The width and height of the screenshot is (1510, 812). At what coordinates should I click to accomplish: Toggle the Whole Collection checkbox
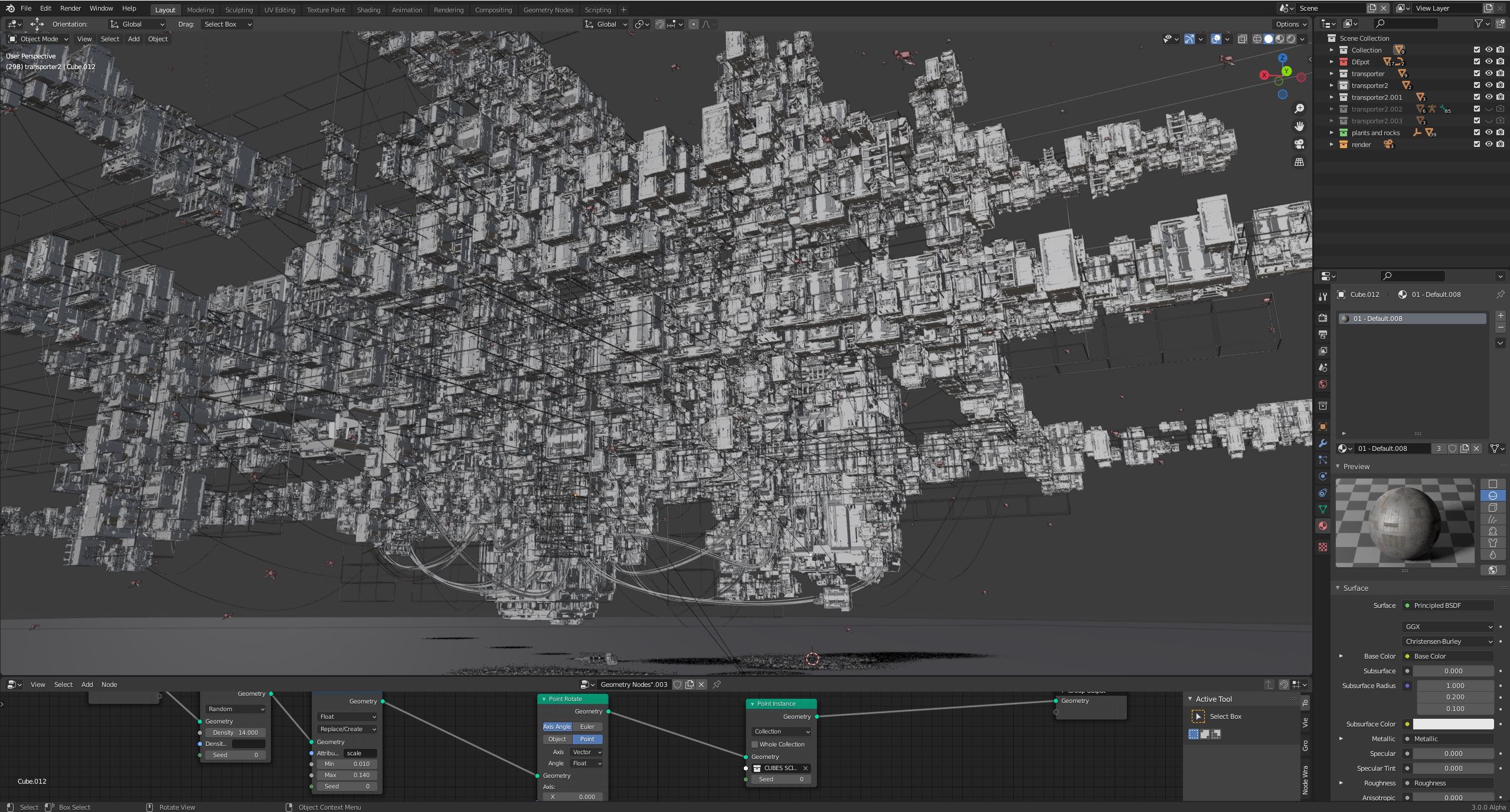(754, 744)
